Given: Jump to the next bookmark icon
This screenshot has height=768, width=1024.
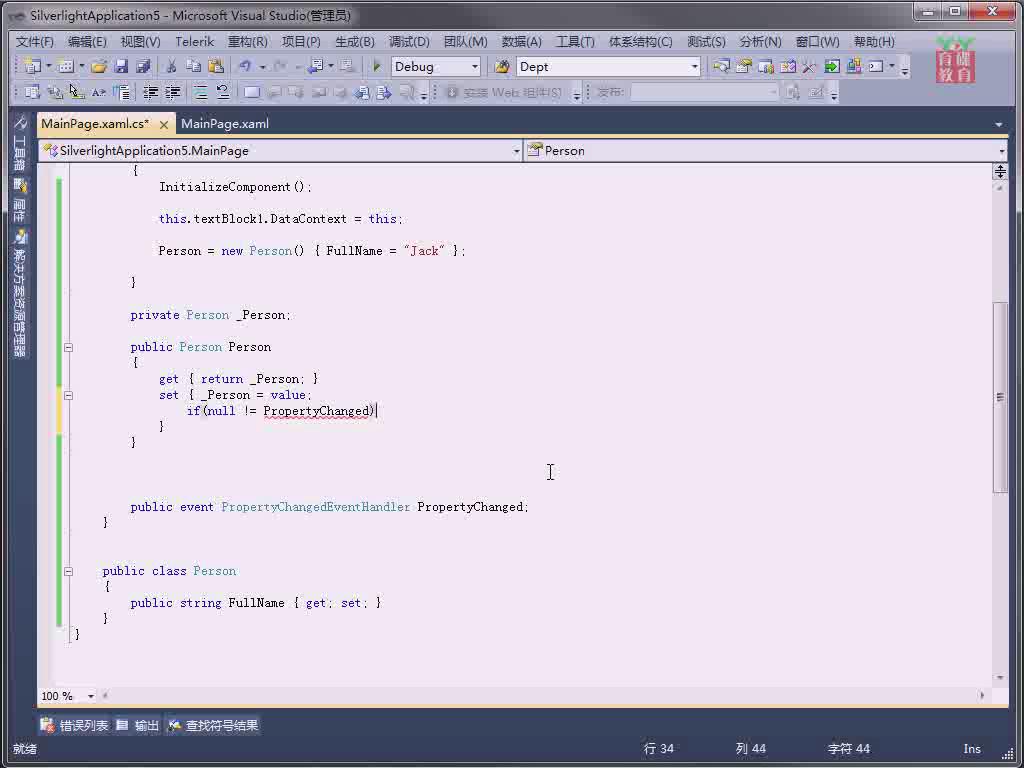Looking at the screenshot, I should click(296, 92).
